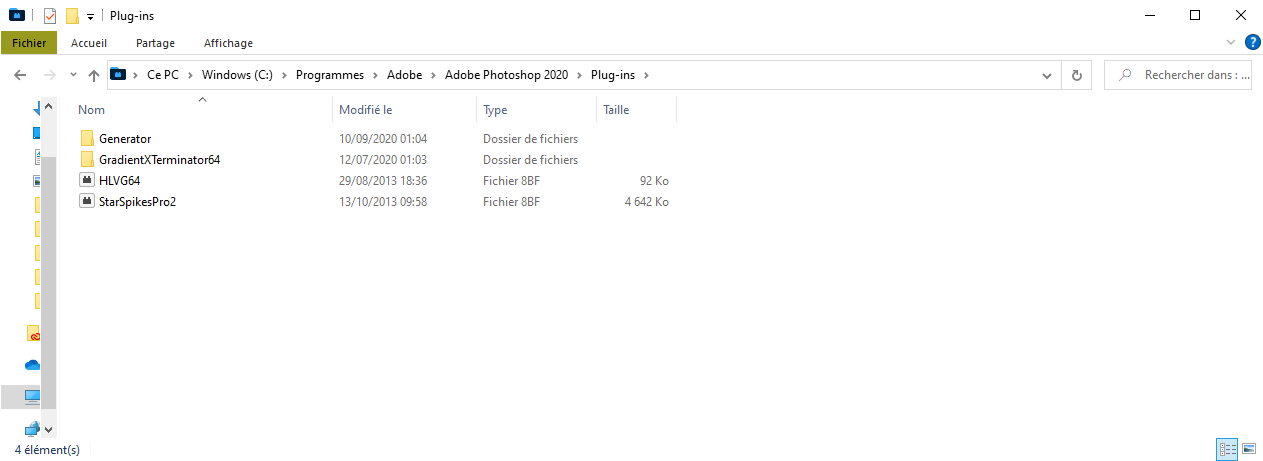This screenshot has height=461, width=1263.
Task: Click the date 13/10/2013 09:58
Action: click(x=383, y=202)
